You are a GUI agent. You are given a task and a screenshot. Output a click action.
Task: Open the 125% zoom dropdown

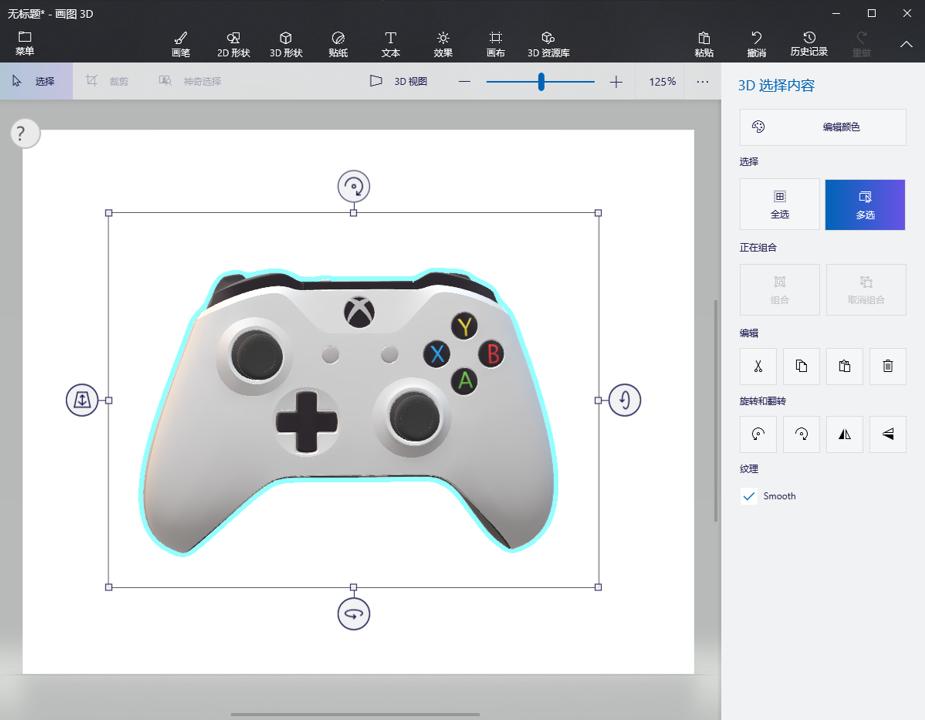661,82
